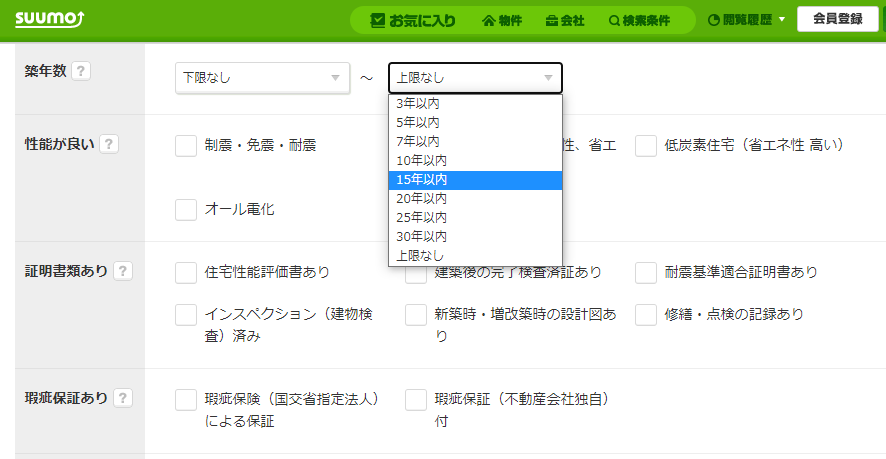Image resolution: width=886 pixels, height=459 pixels.
Task: Click the 閲覧履歴 down arrow
Action: 782,20
